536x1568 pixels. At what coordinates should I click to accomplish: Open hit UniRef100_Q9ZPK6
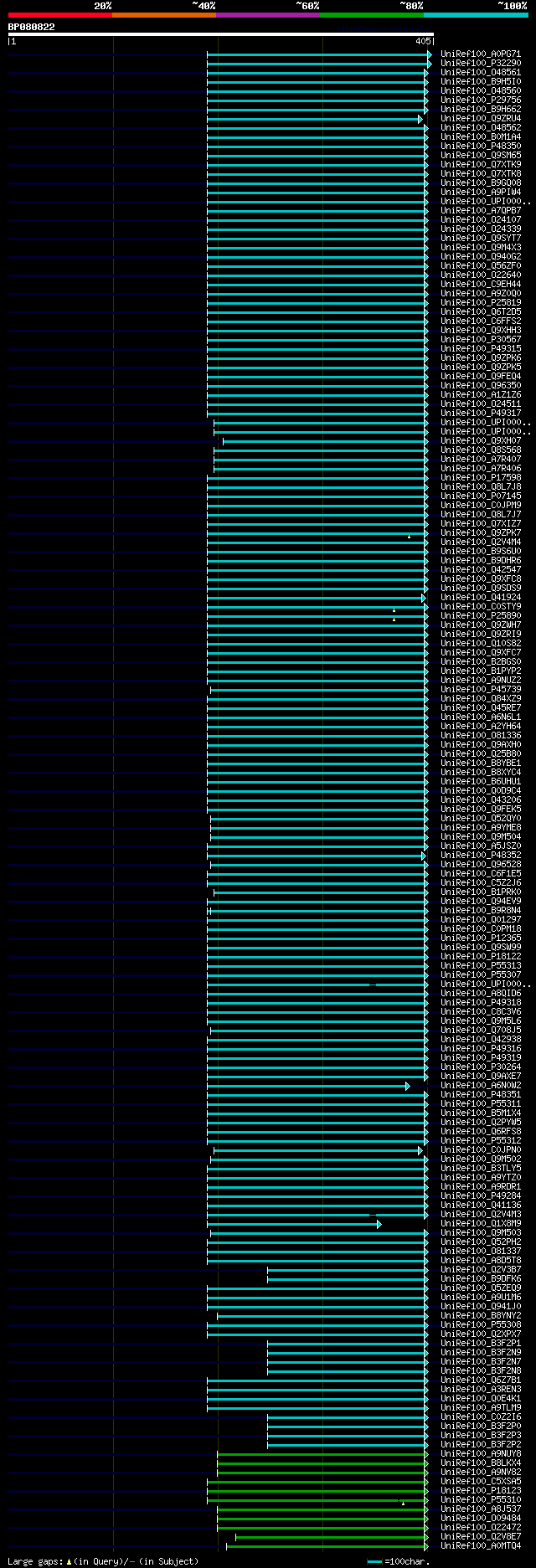[481, 358]
